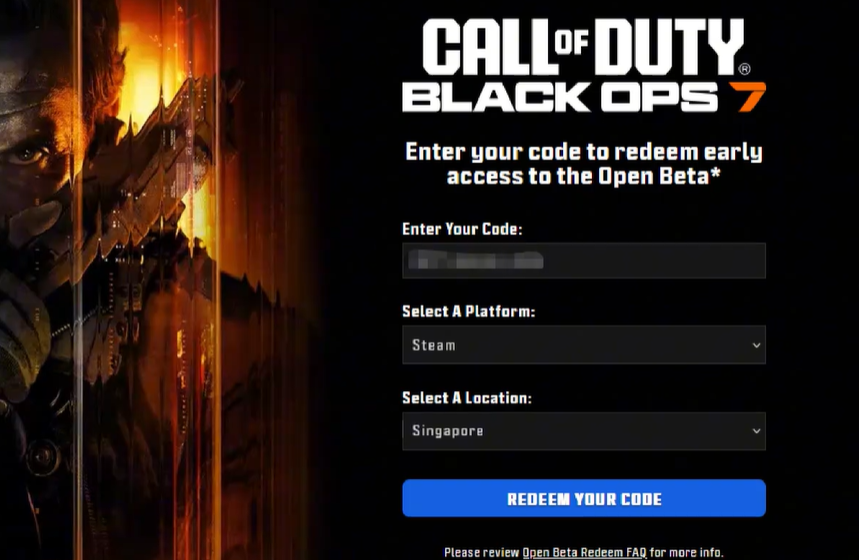Click the orange 7 emblem
The height and width of the screenshot is (560, 859).
[x=748, y=97]
